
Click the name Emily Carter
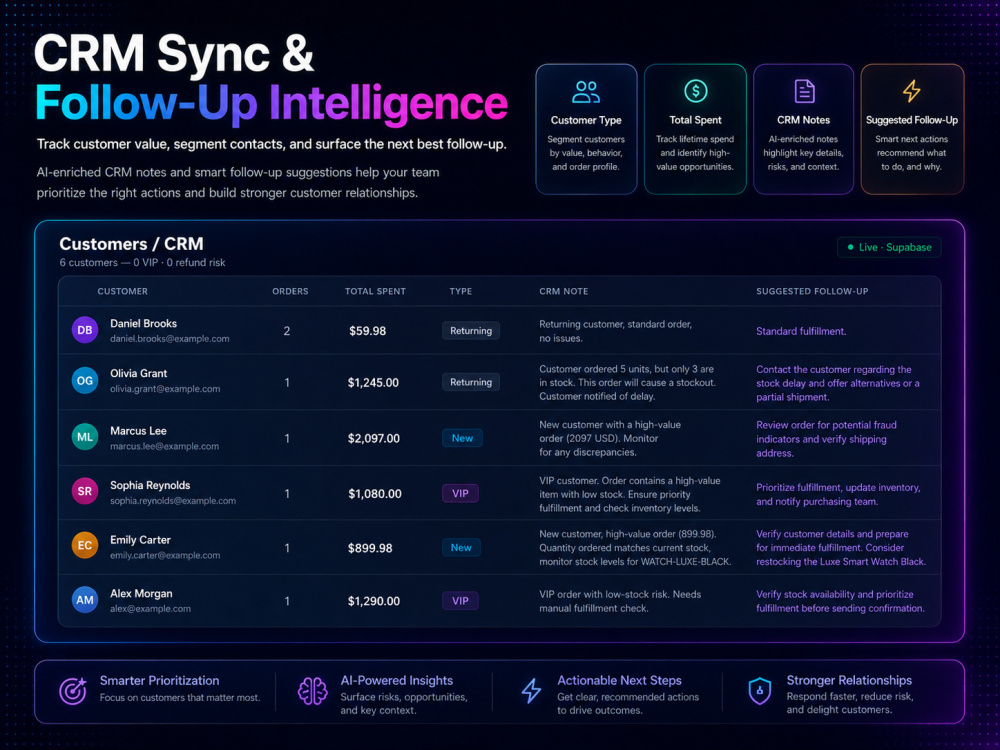point(140,540)
